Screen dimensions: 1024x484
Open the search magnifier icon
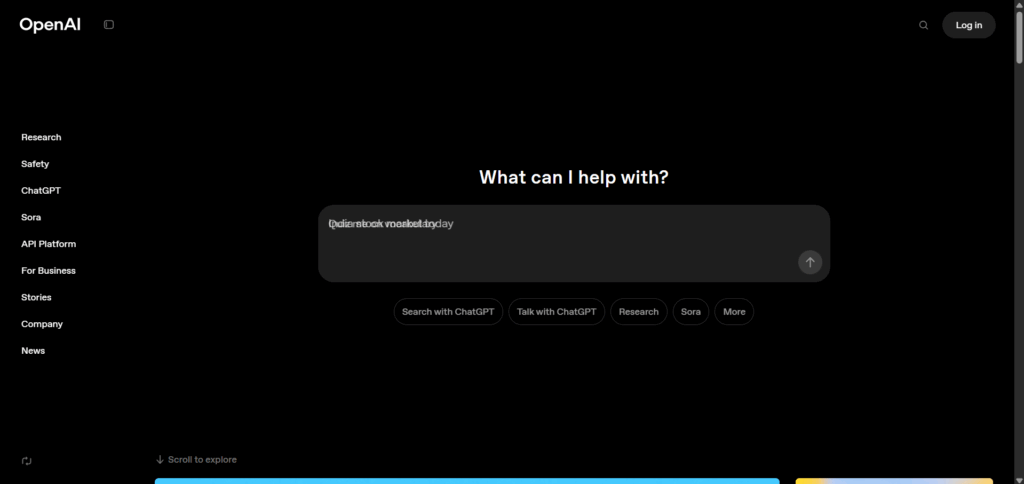point(923,25)
